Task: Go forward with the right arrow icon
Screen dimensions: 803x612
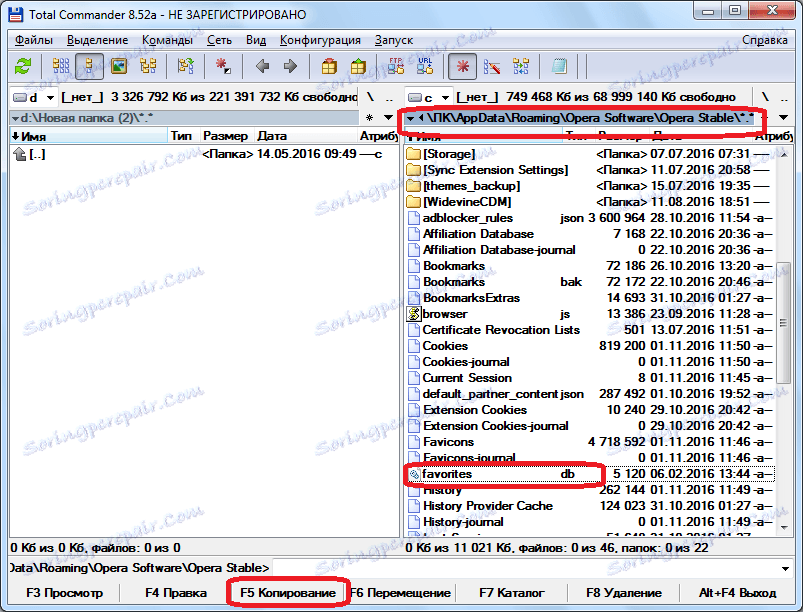Action: [290, 66]
